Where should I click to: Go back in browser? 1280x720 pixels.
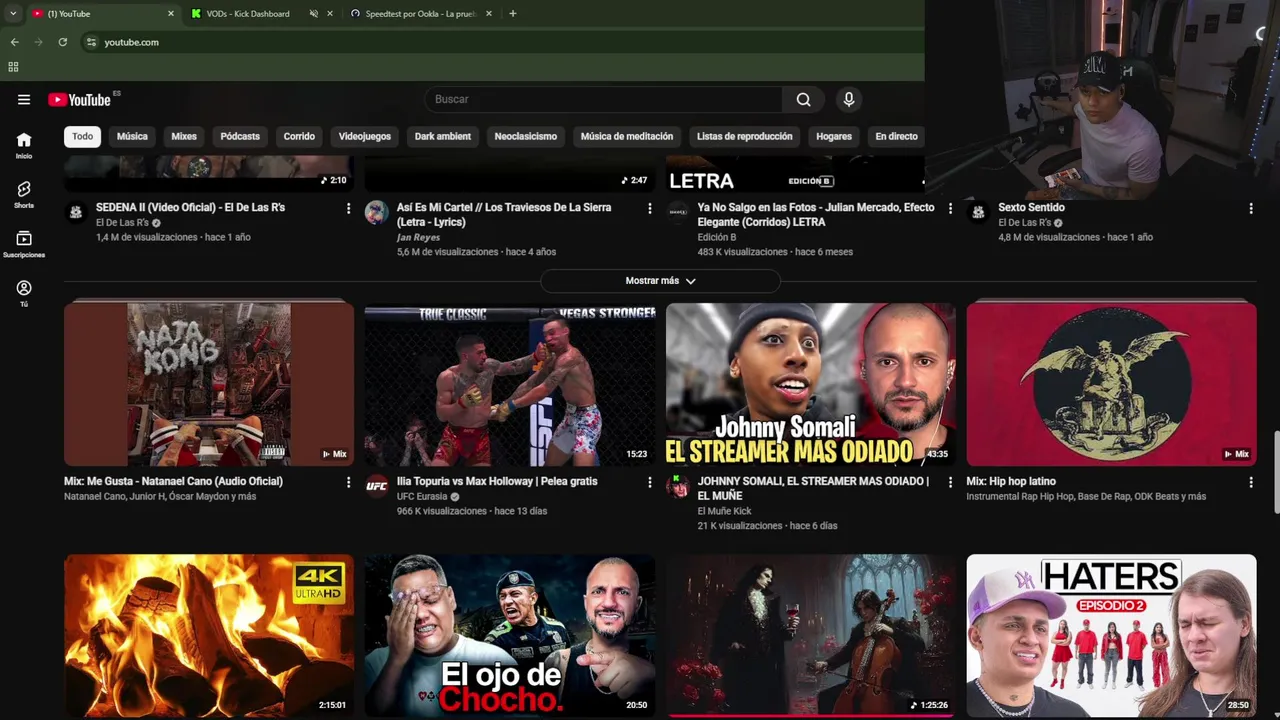14,42
